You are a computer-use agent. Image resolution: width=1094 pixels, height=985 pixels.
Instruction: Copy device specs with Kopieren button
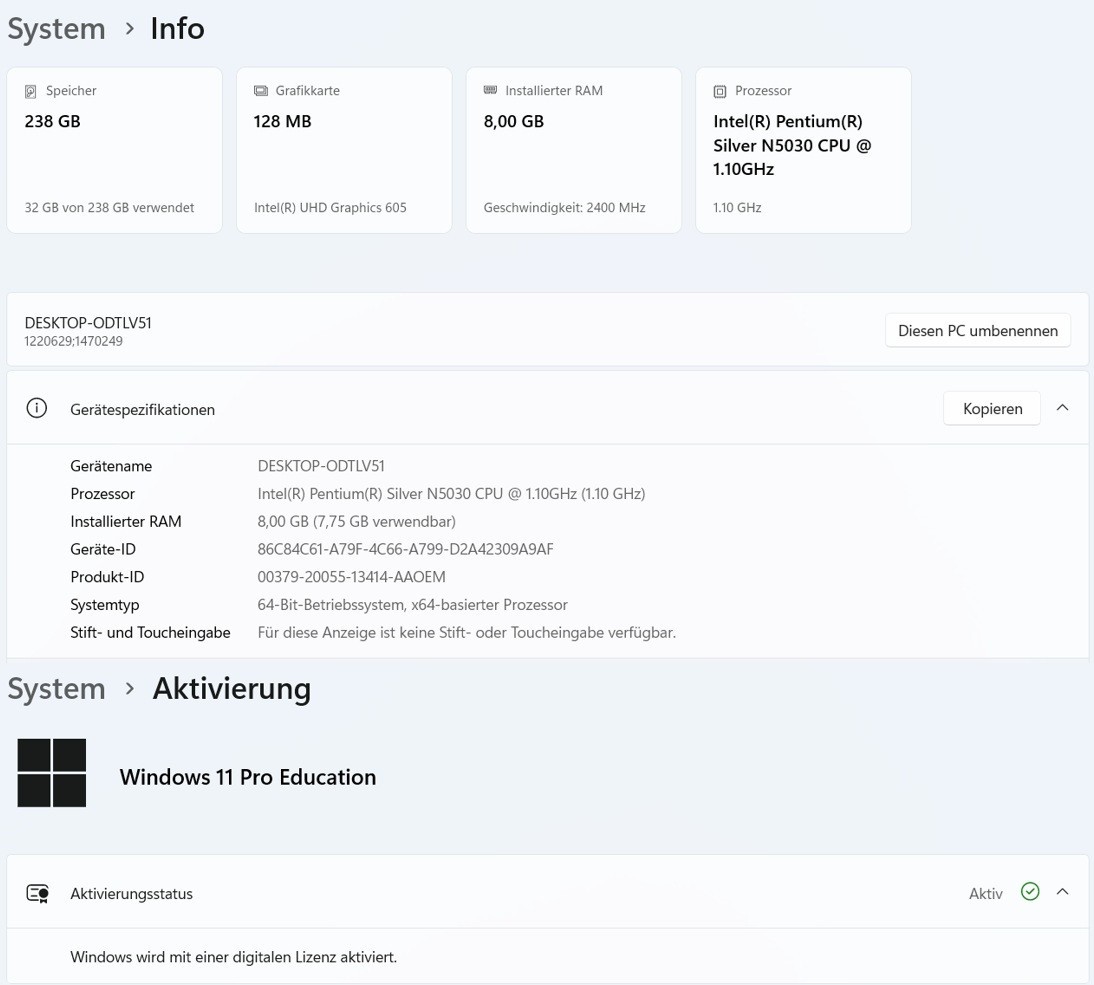click(x=992, y=409)
